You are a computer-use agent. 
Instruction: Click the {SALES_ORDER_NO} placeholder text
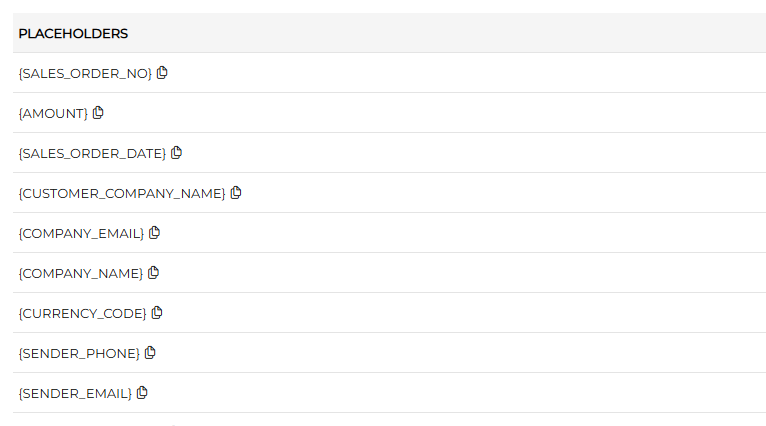[85, 74]
